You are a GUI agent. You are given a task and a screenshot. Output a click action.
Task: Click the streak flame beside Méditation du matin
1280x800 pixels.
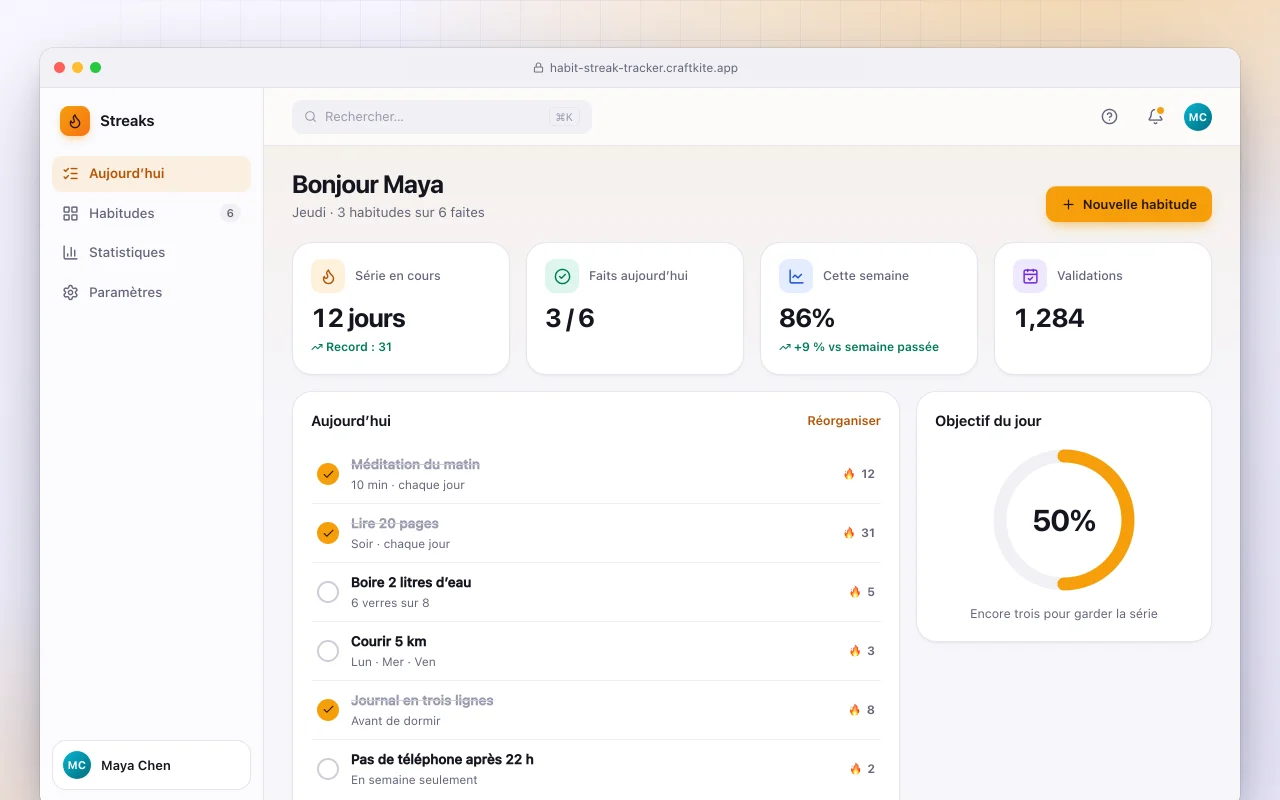849,474
